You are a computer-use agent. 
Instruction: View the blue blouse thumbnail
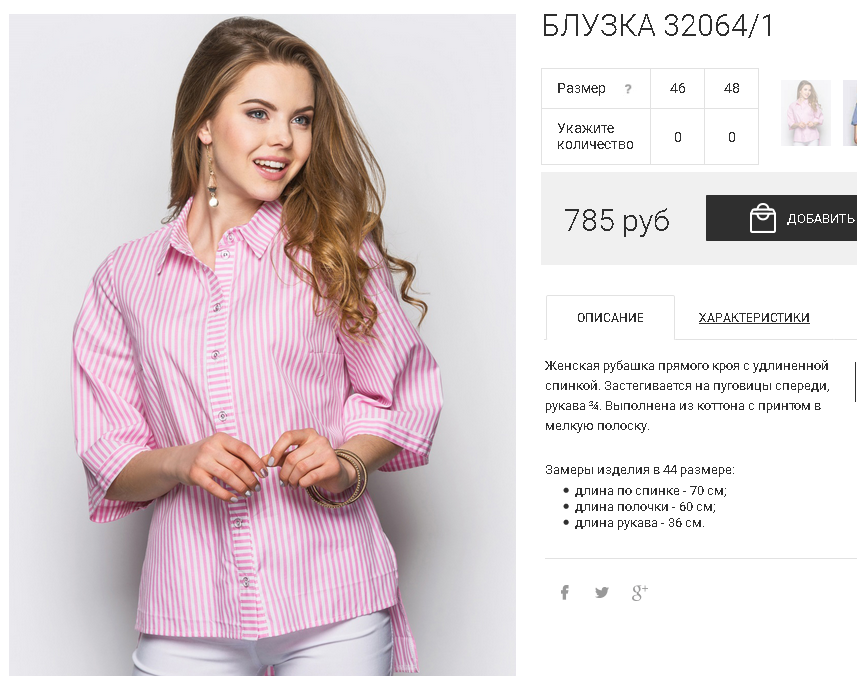850,113
